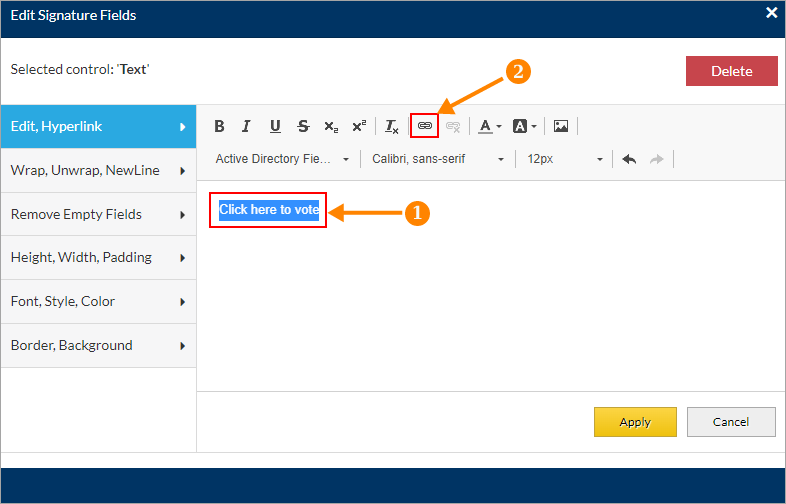Insert an image via image icon
This screenshot has height=504, width=786.
tap(561, 127)
